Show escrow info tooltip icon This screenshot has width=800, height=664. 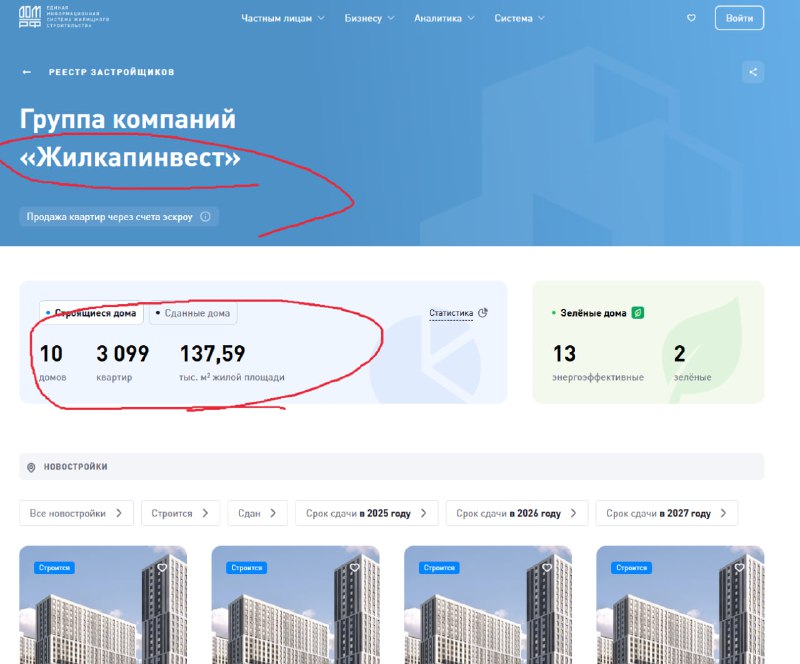pyautogui.click(x=205, y=216)
